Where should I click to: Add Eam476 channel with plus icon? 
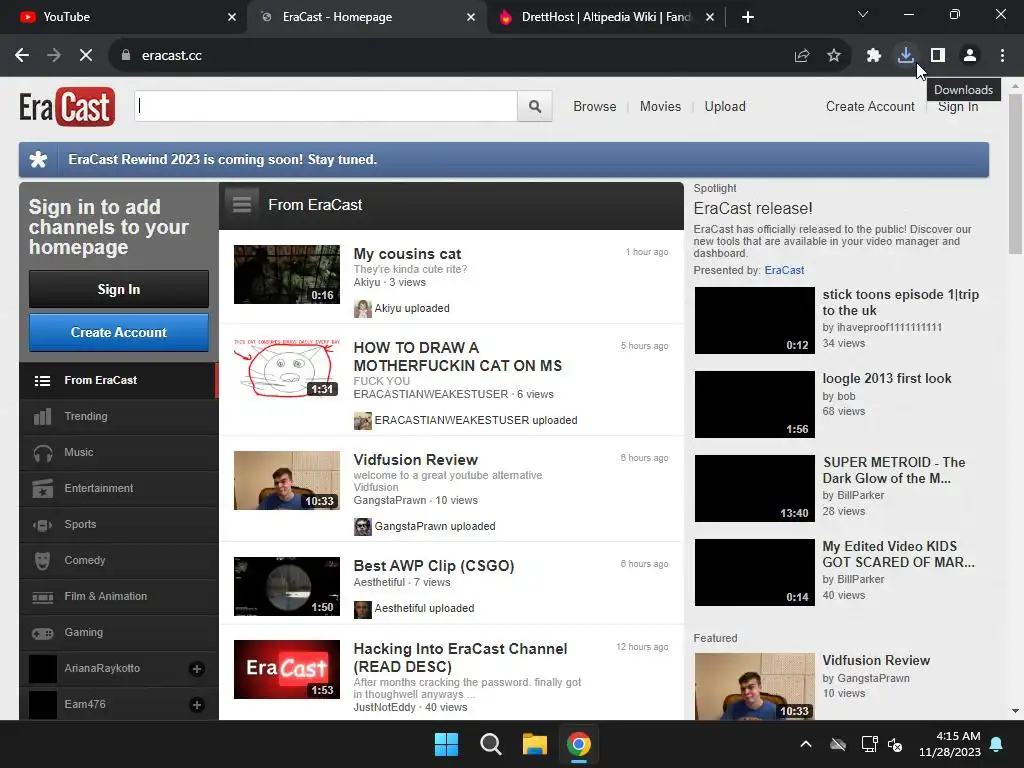pos(197,705)
